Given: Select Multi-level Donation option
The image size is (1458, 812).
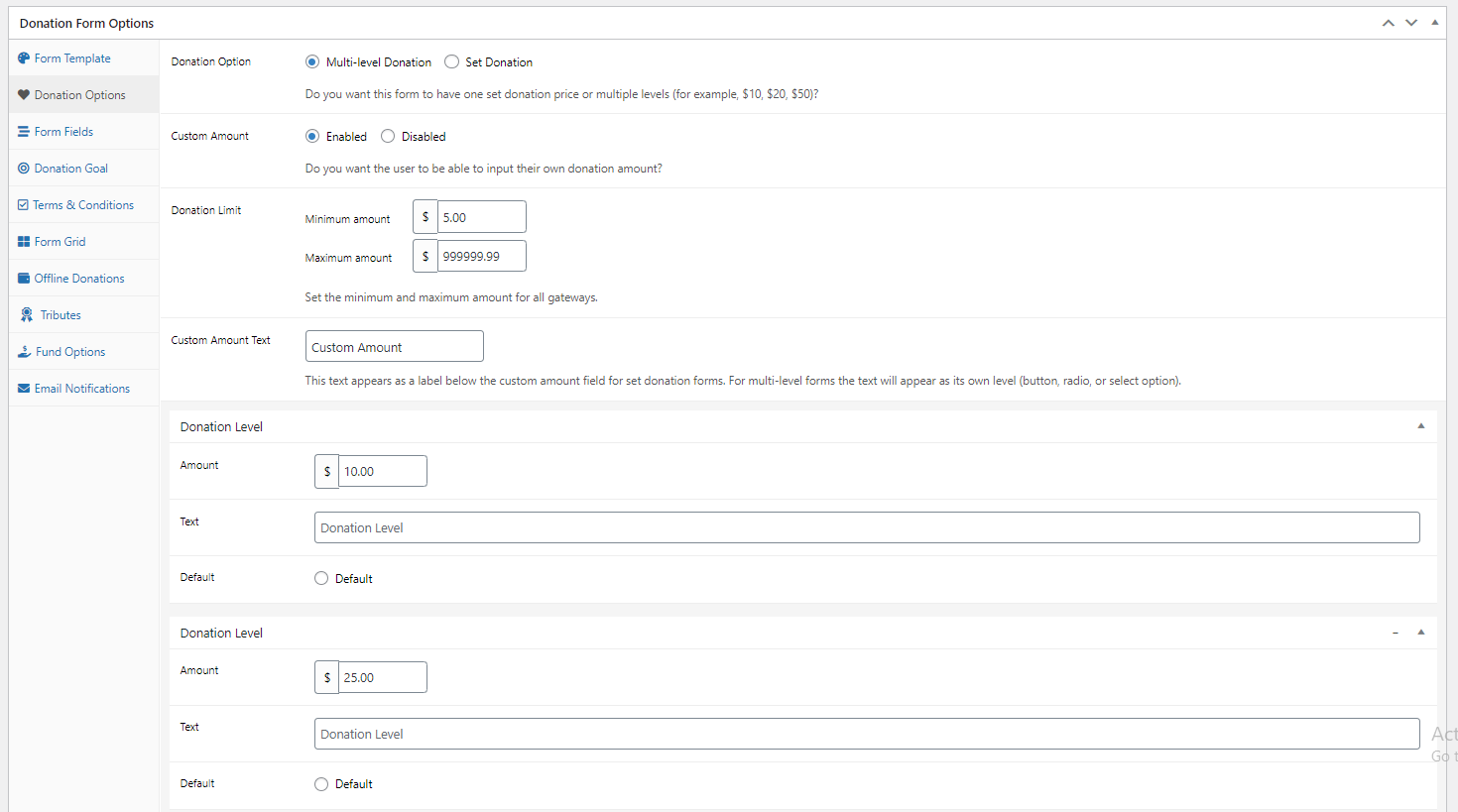Looking at the screenshot, I should (x=312, y=61).
